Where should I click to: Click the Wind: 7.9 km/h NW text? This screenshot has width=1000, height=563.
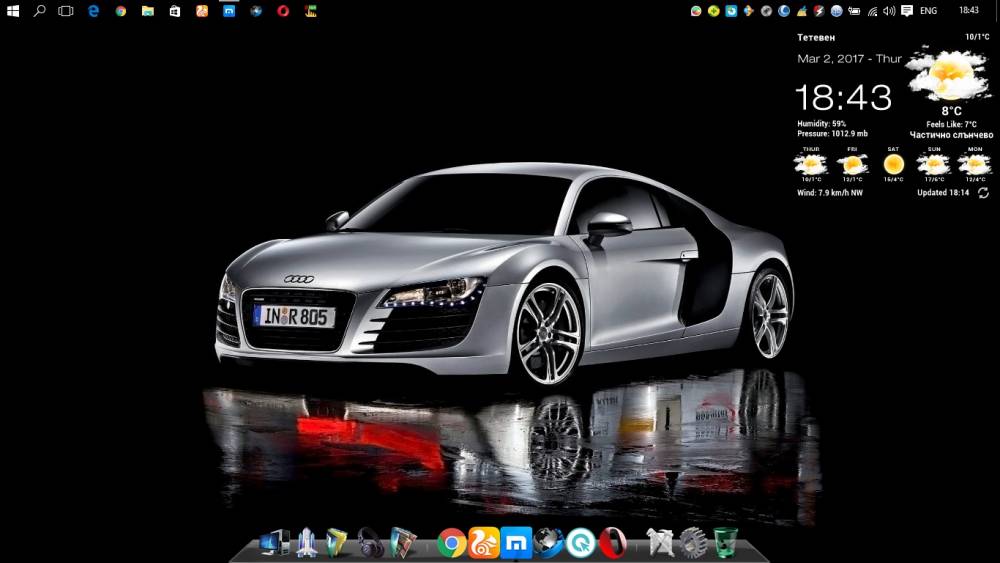click(x=830, y=193)
